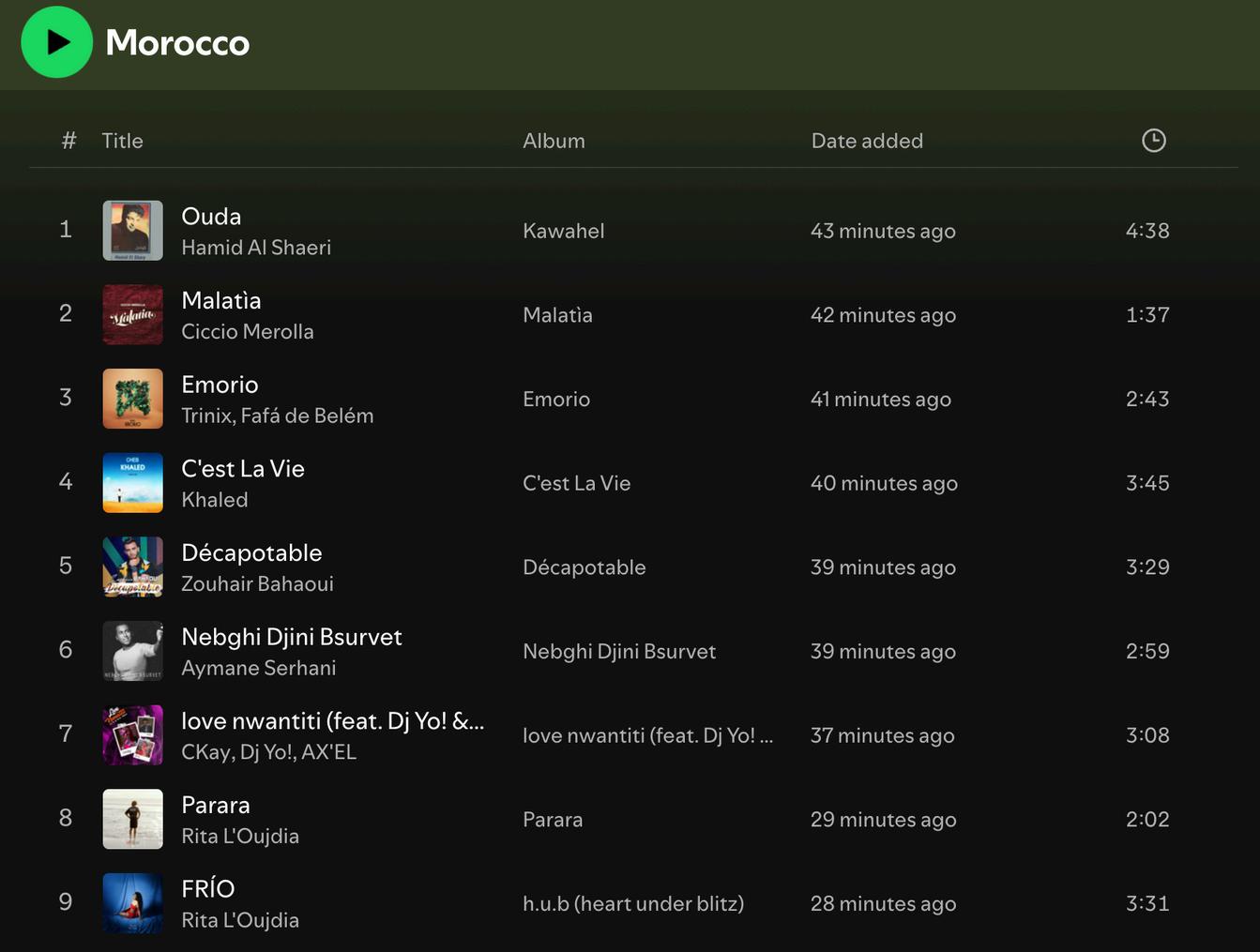Image resolution: width=1260 pixels, height=952 pixels.
Task: Open the C'est La Vie album link
Action: coord(577,483)
